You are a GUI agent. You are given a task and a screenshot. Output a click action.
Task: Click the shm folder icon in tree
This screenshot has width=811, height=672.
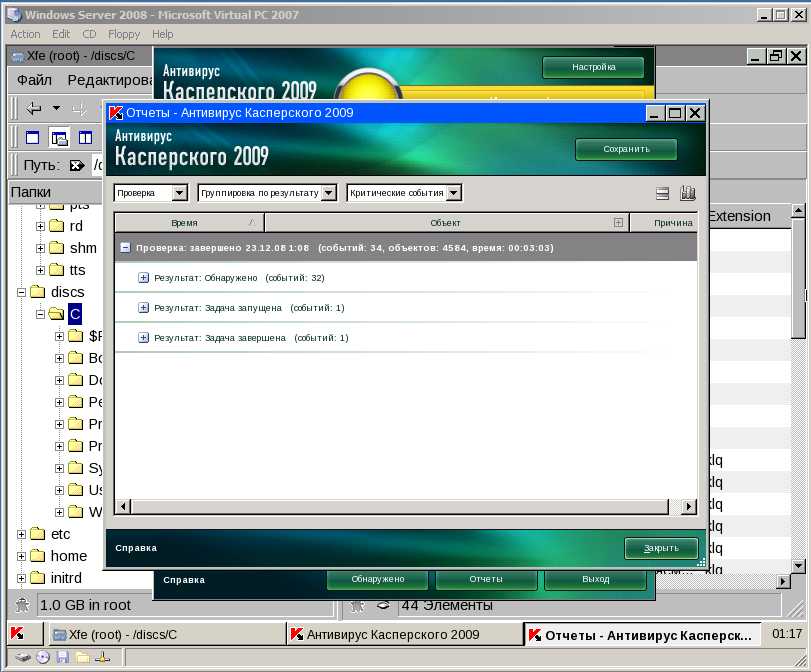click(56, 248)
